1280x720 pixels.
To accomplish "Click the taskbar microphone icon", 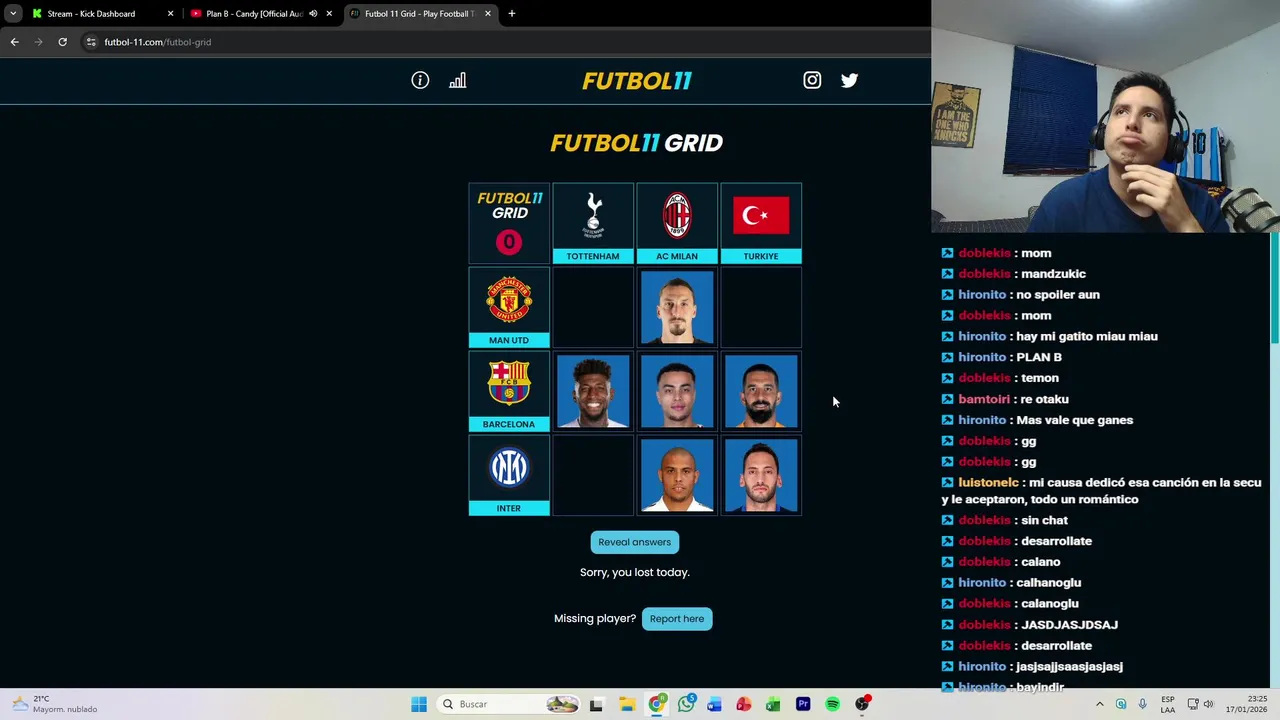I will pyautogui.click(x=1142, y=704).
